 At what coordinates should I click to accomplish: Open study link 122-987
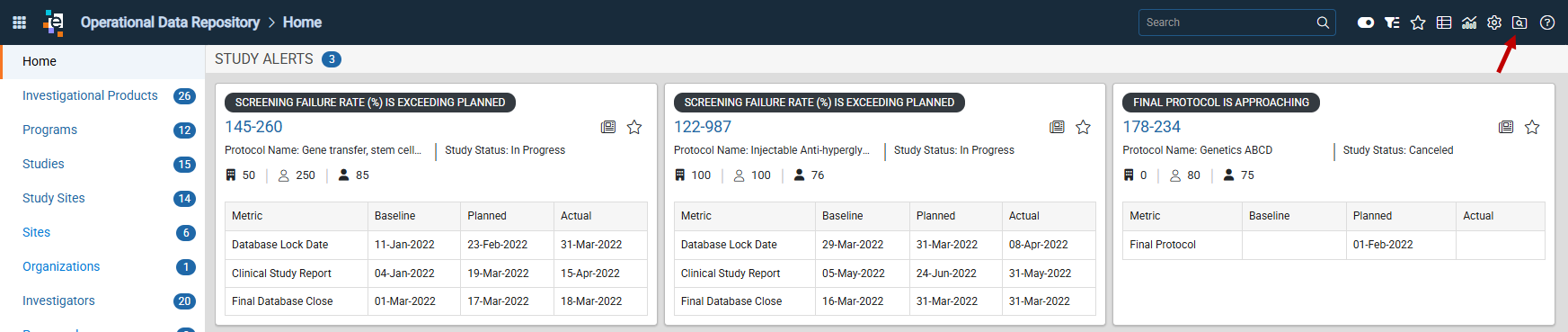click(703, 127)
